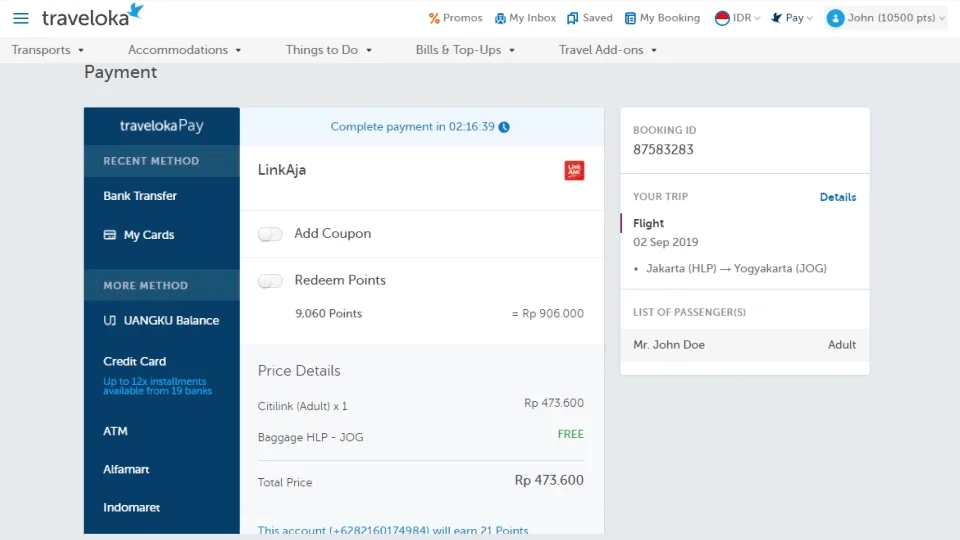Click the Total Price Rp 473.600 amount

549,480
